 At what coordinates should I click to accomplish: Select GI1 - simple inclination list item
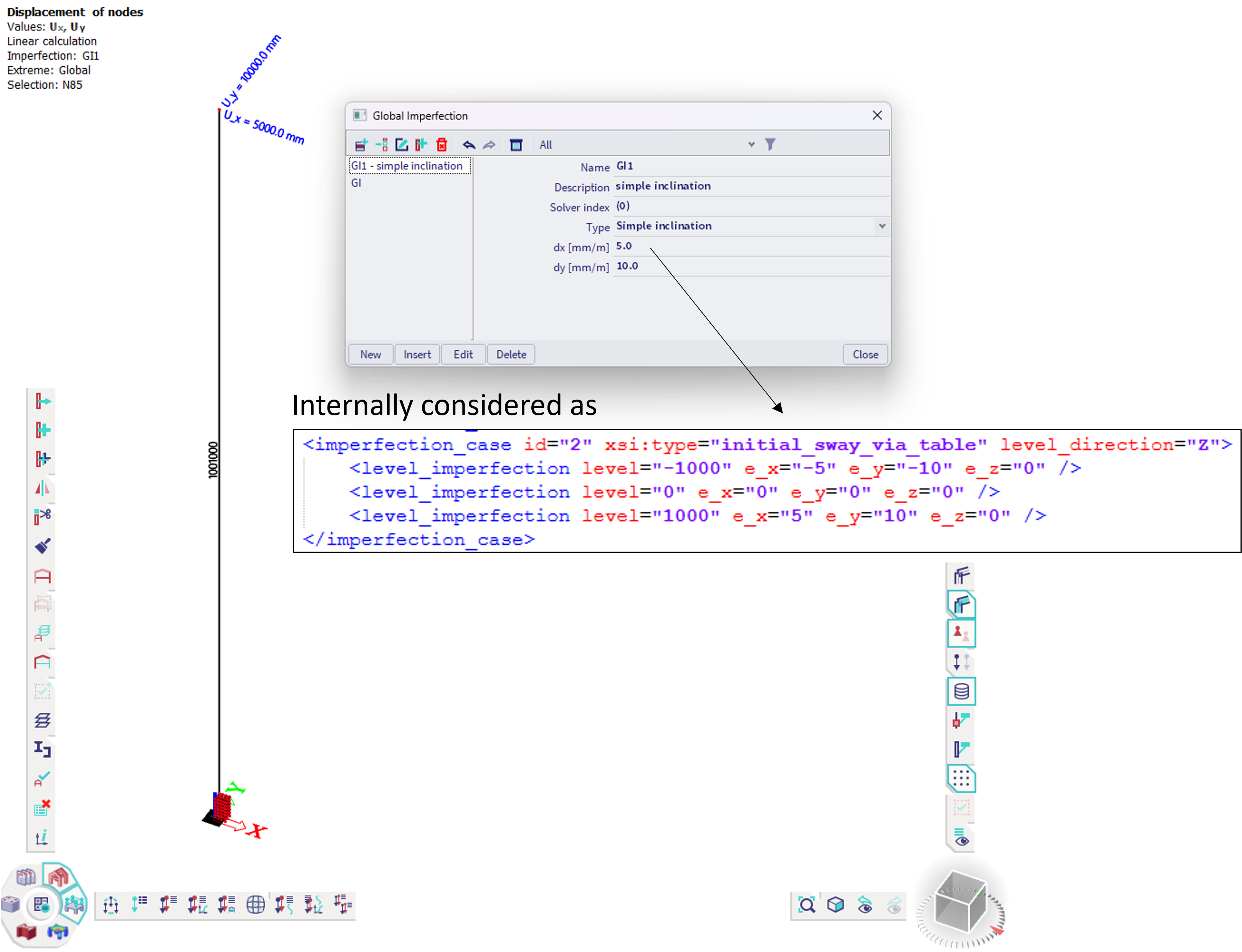pos(407,166)
